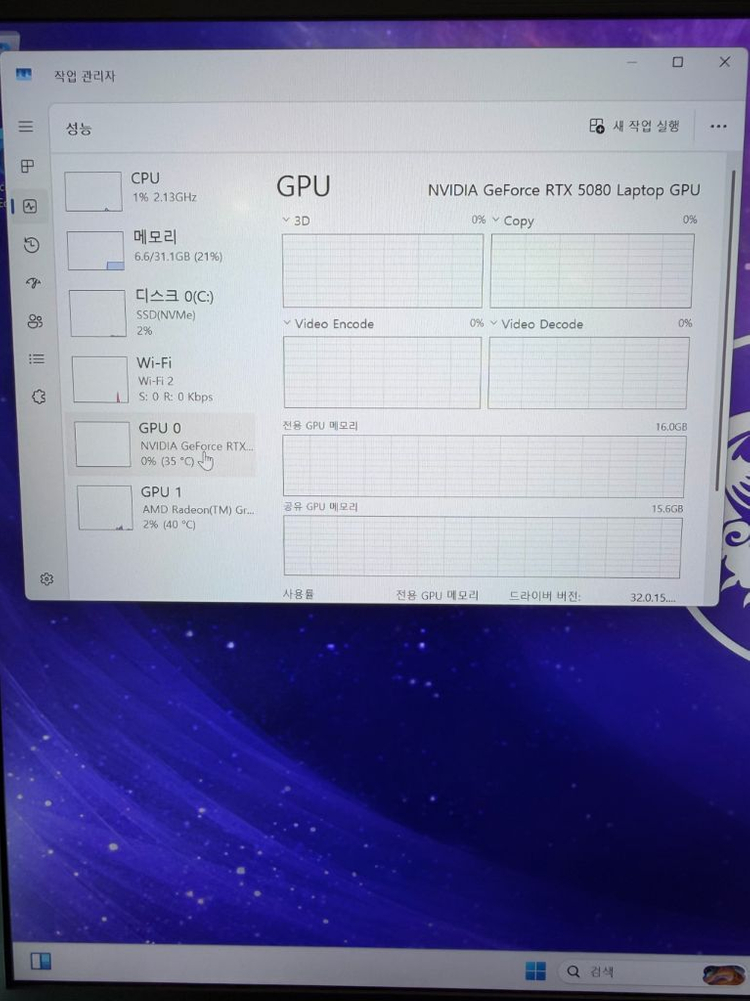Viewport: 750px width, 1001px height.
Task: Open Task Manager settings gear
Action: [x=47, y=579]
